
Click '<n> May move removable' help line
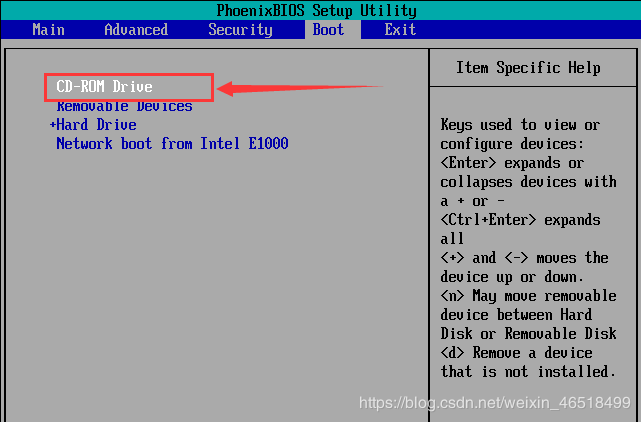(528, 296)
